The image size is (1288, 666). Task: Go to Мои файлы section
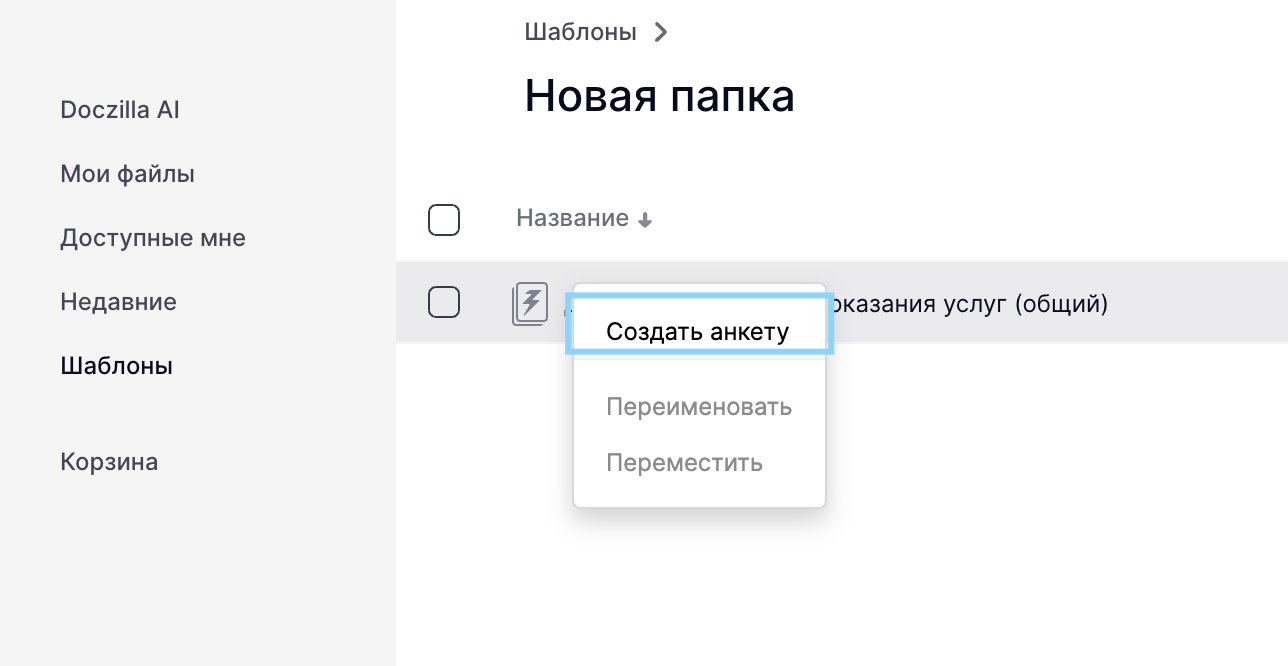127,174
